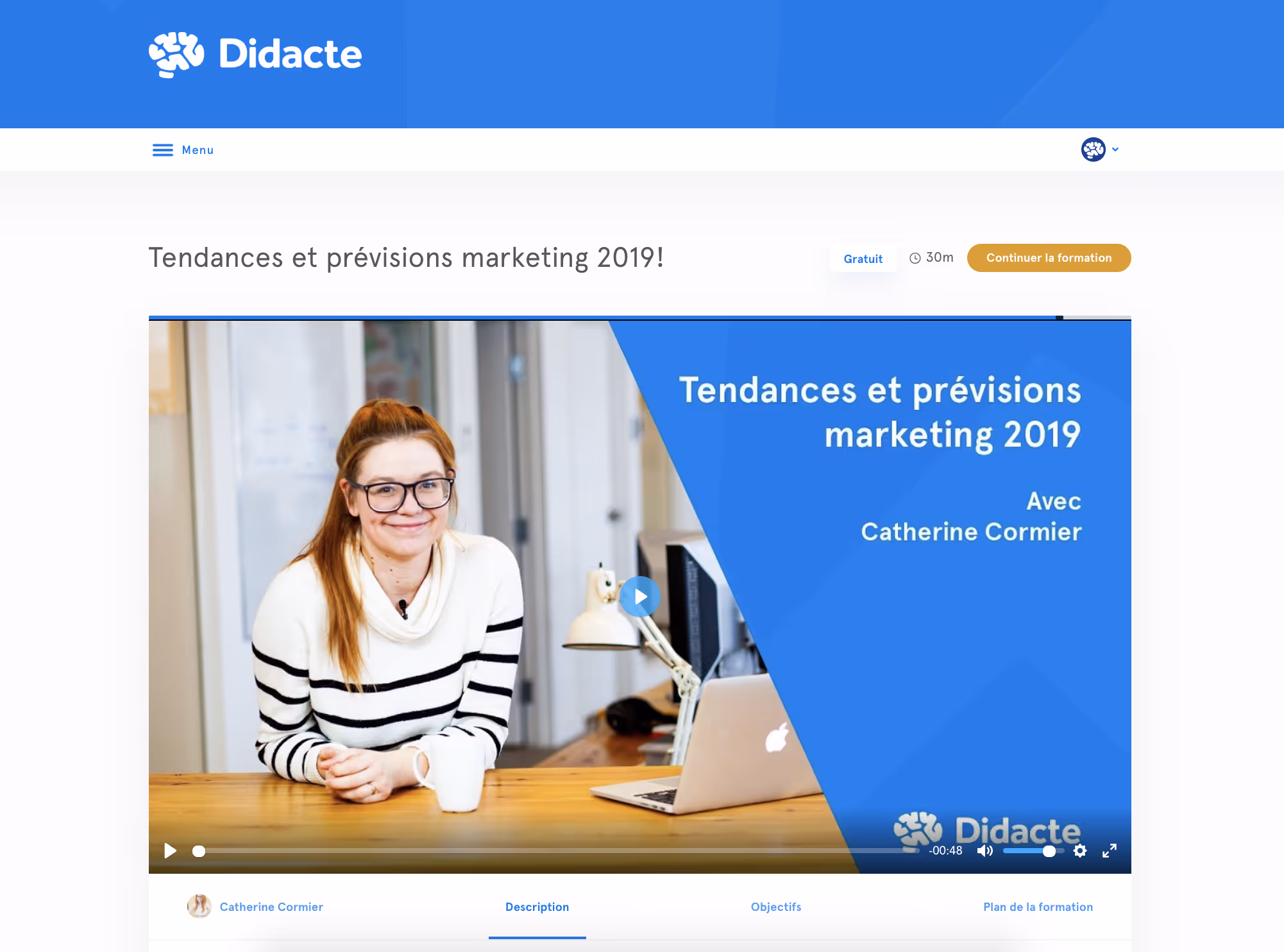Click the remaining time -00:48 display
The width and height of the screenshot is (1284, 952).
[x=945, y=851]
